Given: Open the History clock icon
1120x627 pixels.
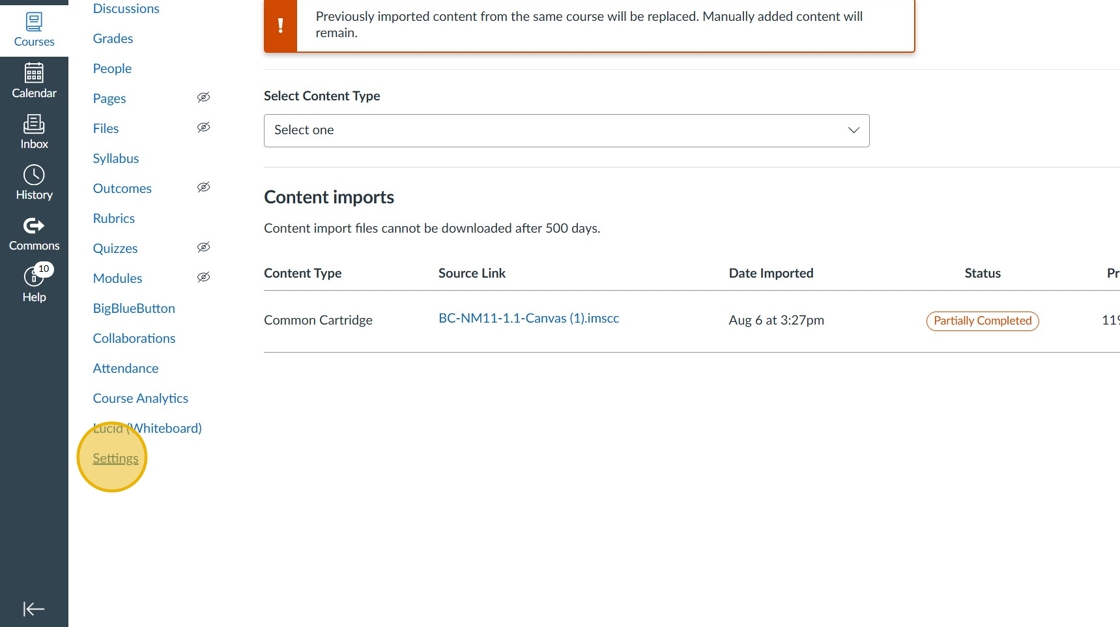Looking at the screenshot, I should 34,175.
